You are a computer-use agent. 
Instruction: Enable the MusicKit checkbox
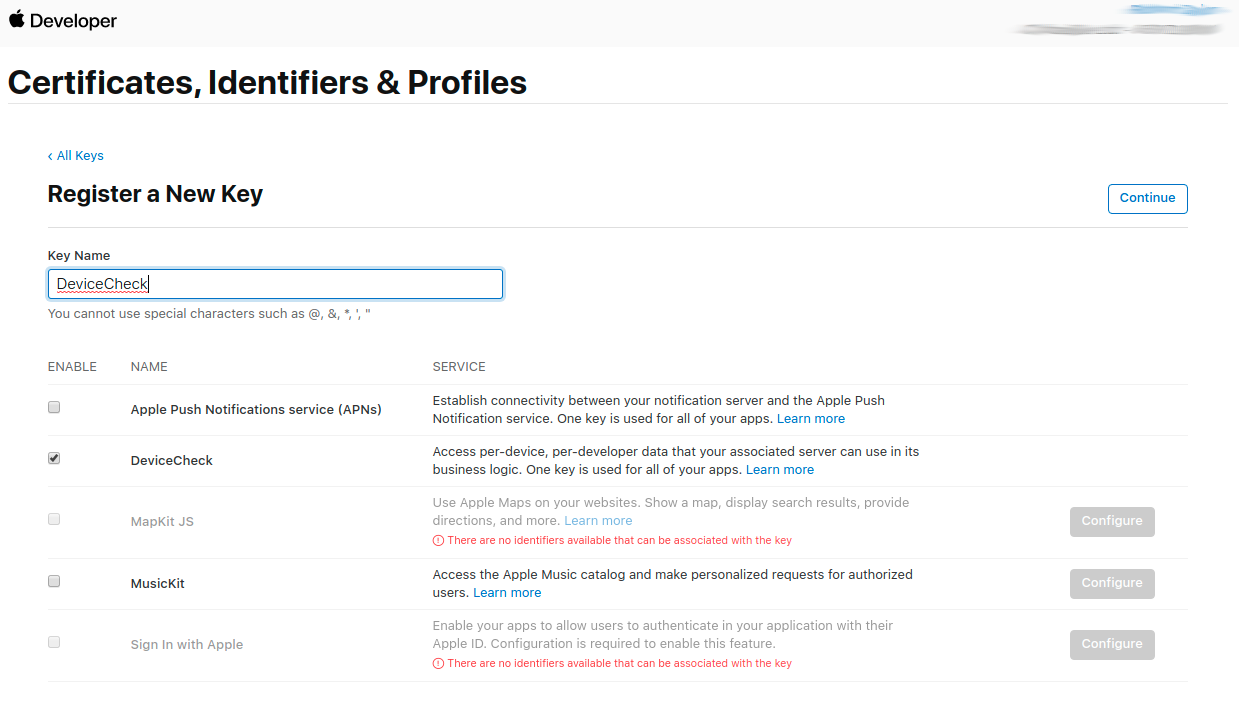53,580
